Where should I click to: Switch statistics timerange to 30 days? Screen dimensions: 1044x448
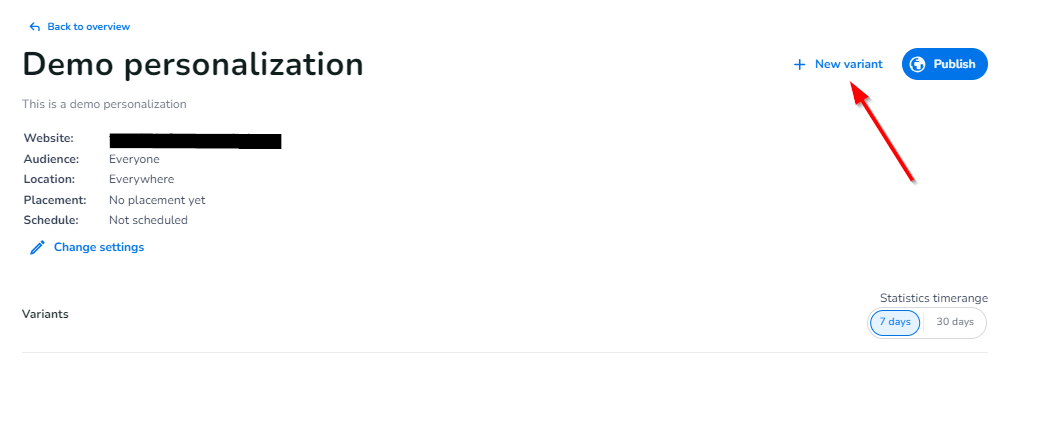[954, 322]
